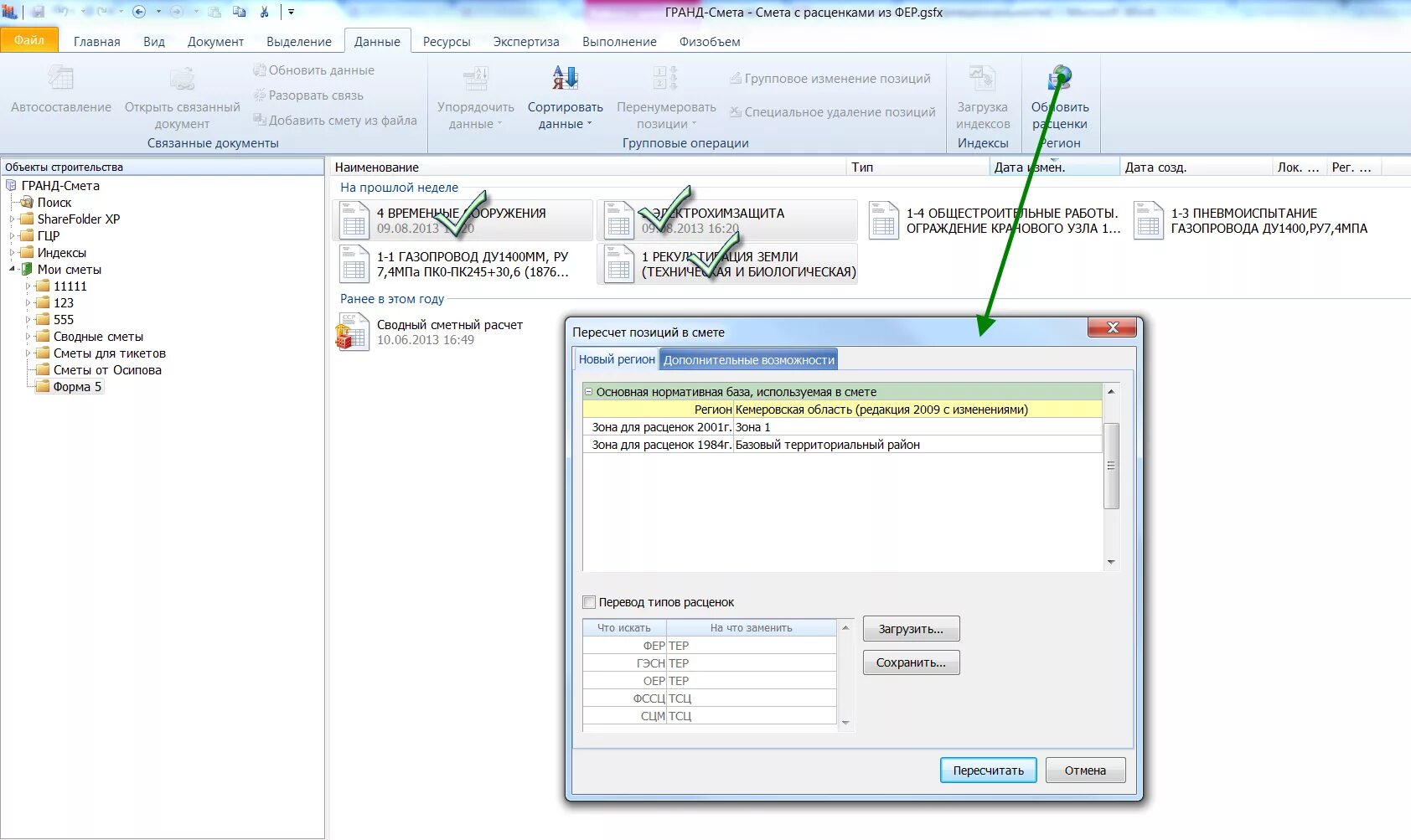This screenshot has height=840, width=1411.
Task: Switch to the Ресурсы ribbon tab
Action: [447, 42]
